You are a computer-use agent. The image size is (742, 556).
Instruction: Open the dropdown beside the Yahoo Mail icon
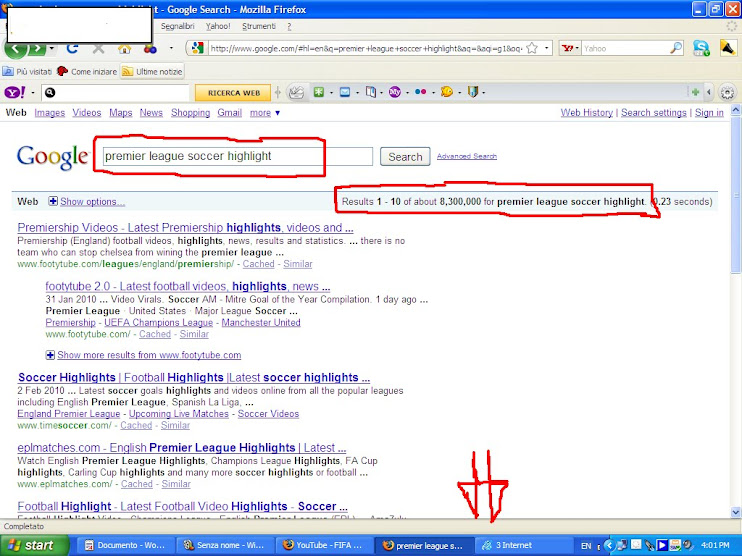[x=357, y=93]
